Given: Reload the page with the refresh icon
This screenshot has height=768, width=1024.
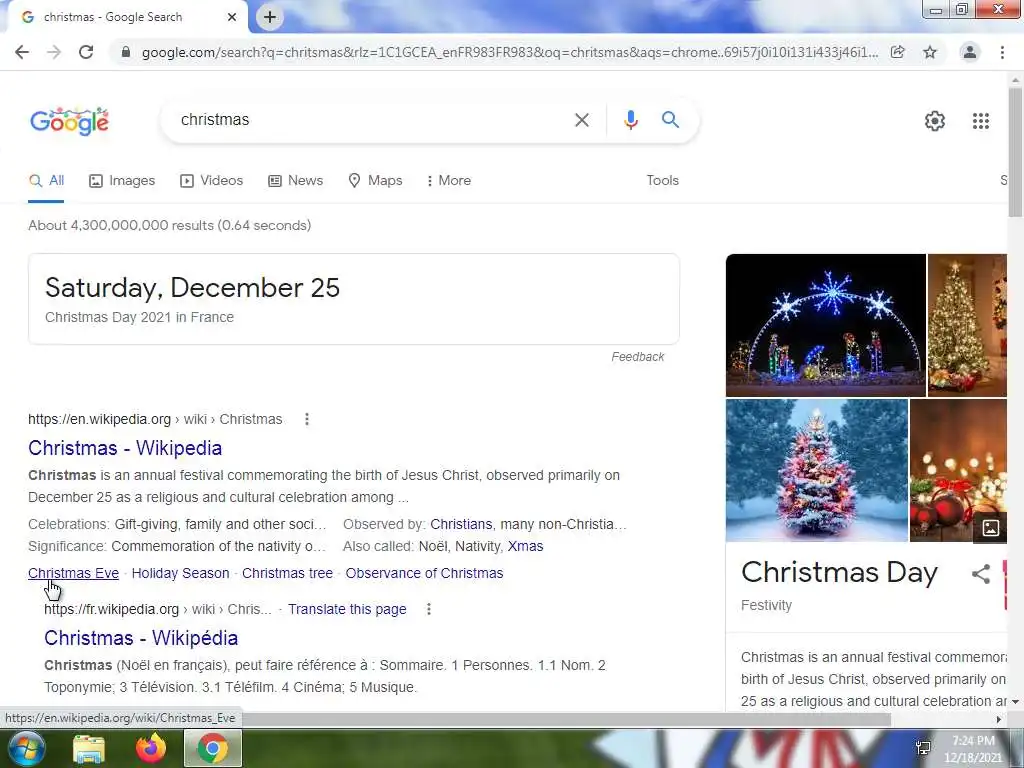Looking at the screenshot, I should (86, 52).
